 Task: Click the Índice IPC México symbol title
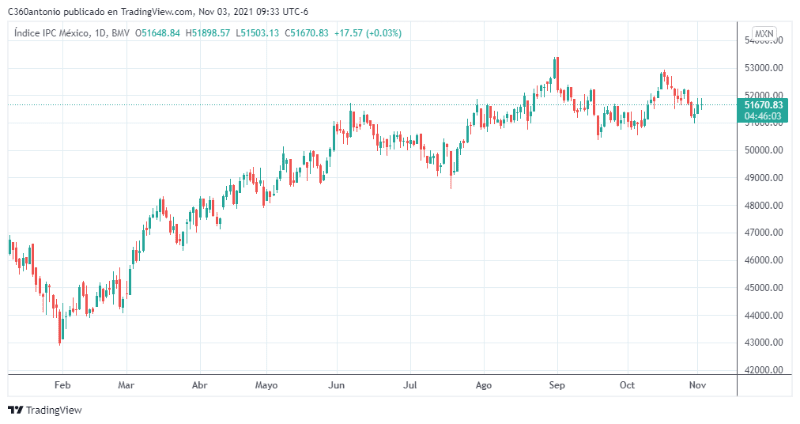click(x=49, y=33)
